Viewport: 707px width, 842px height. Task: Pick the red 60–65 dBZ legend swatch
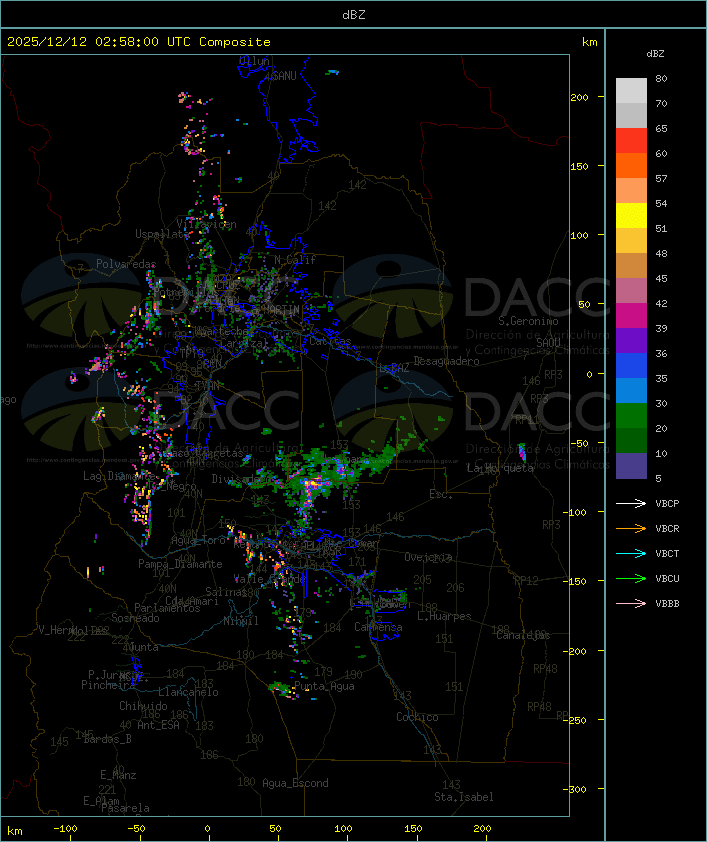[x=631, y=140]
